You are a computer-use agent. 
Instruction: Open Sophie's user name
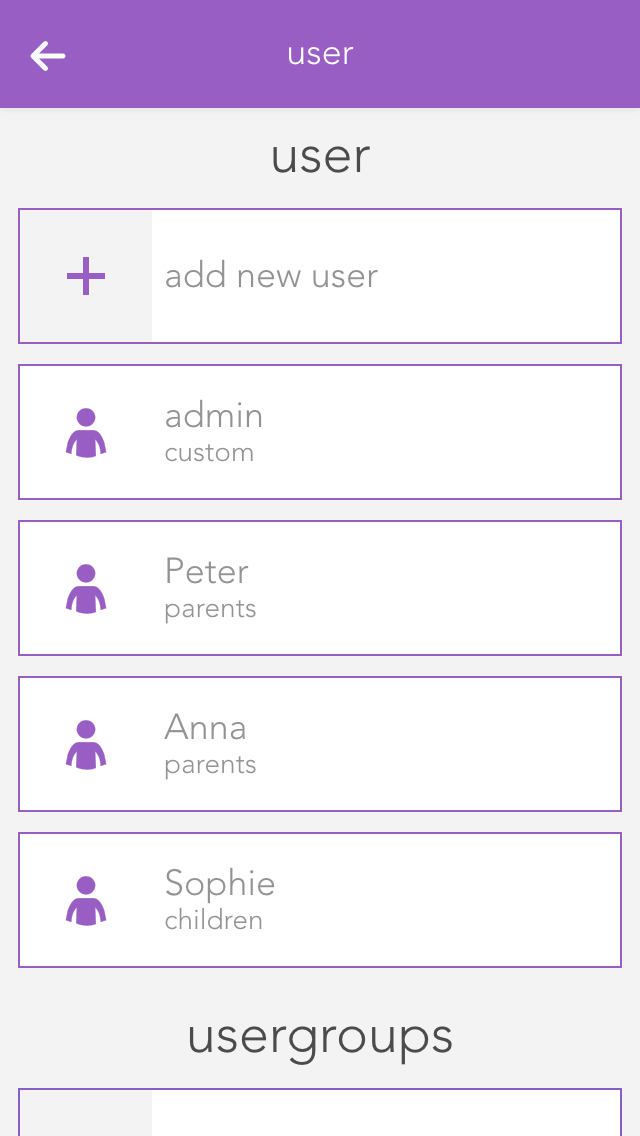click(219, 884)
